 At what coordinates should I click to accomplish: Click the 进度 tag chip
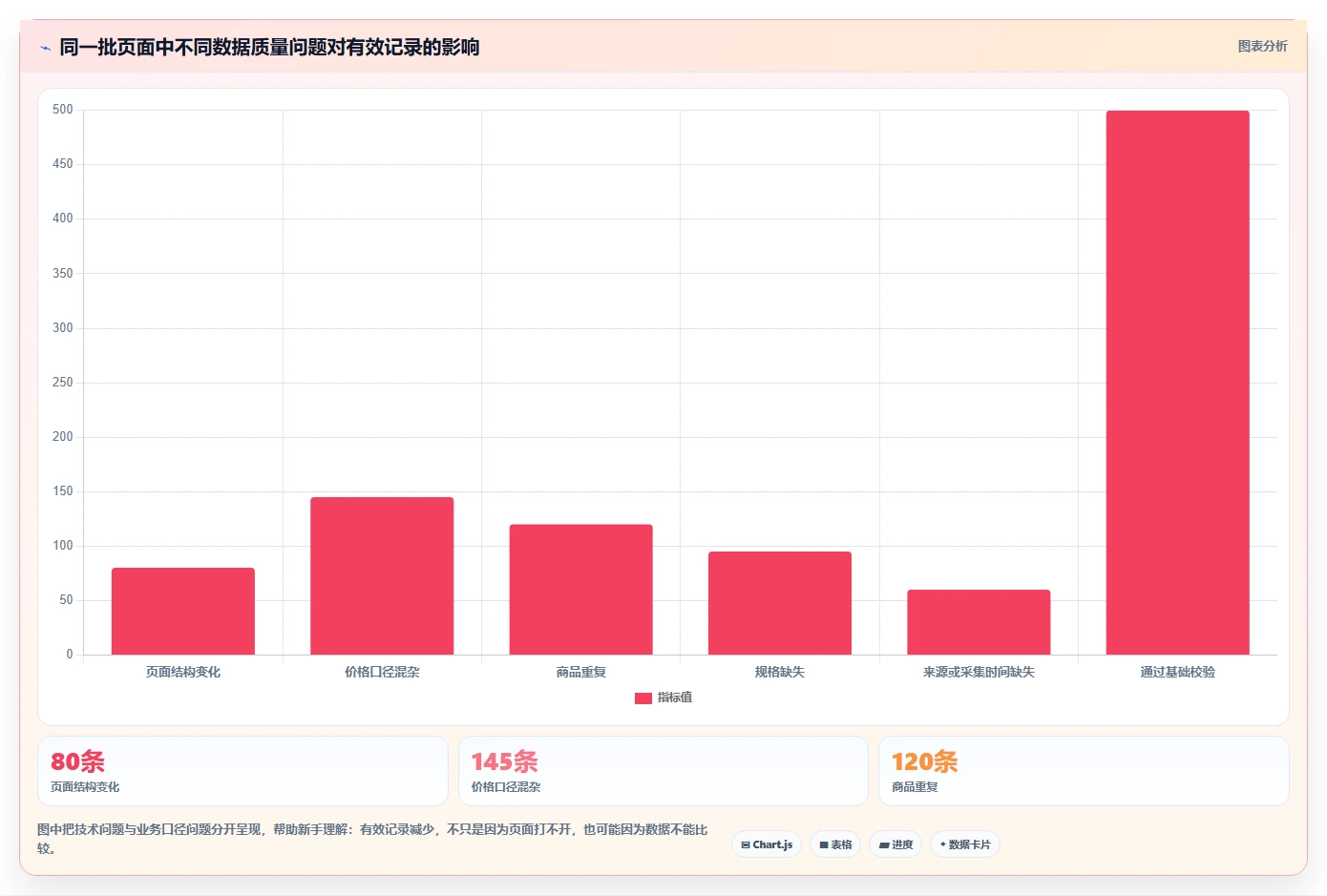(x=895, y=844)
